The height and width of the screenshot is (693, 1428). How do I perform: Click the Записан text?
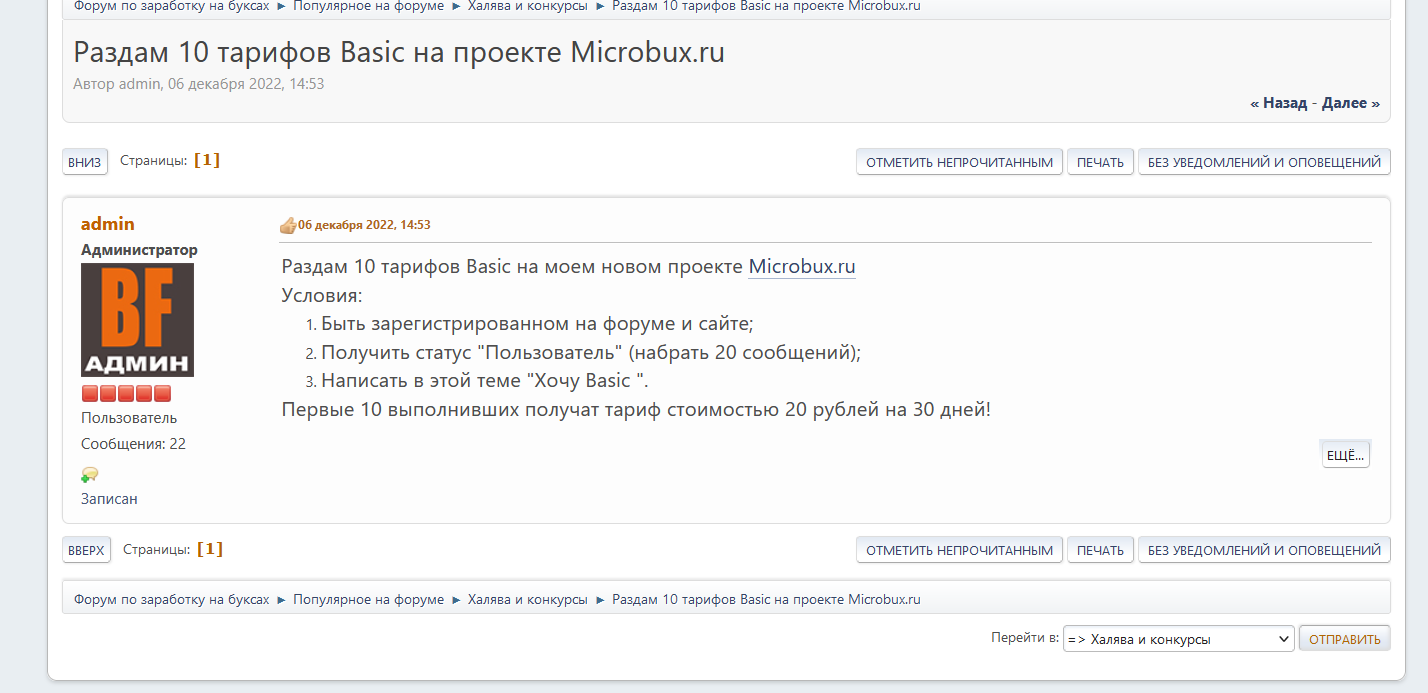[109, 498]
